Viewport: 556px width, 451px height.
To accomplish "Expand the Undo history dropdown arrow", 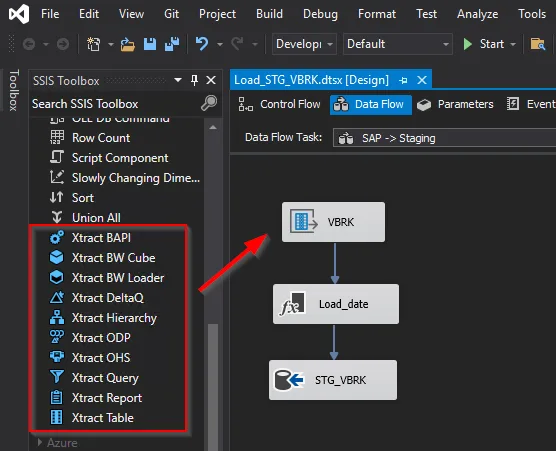I will point(220,45).
